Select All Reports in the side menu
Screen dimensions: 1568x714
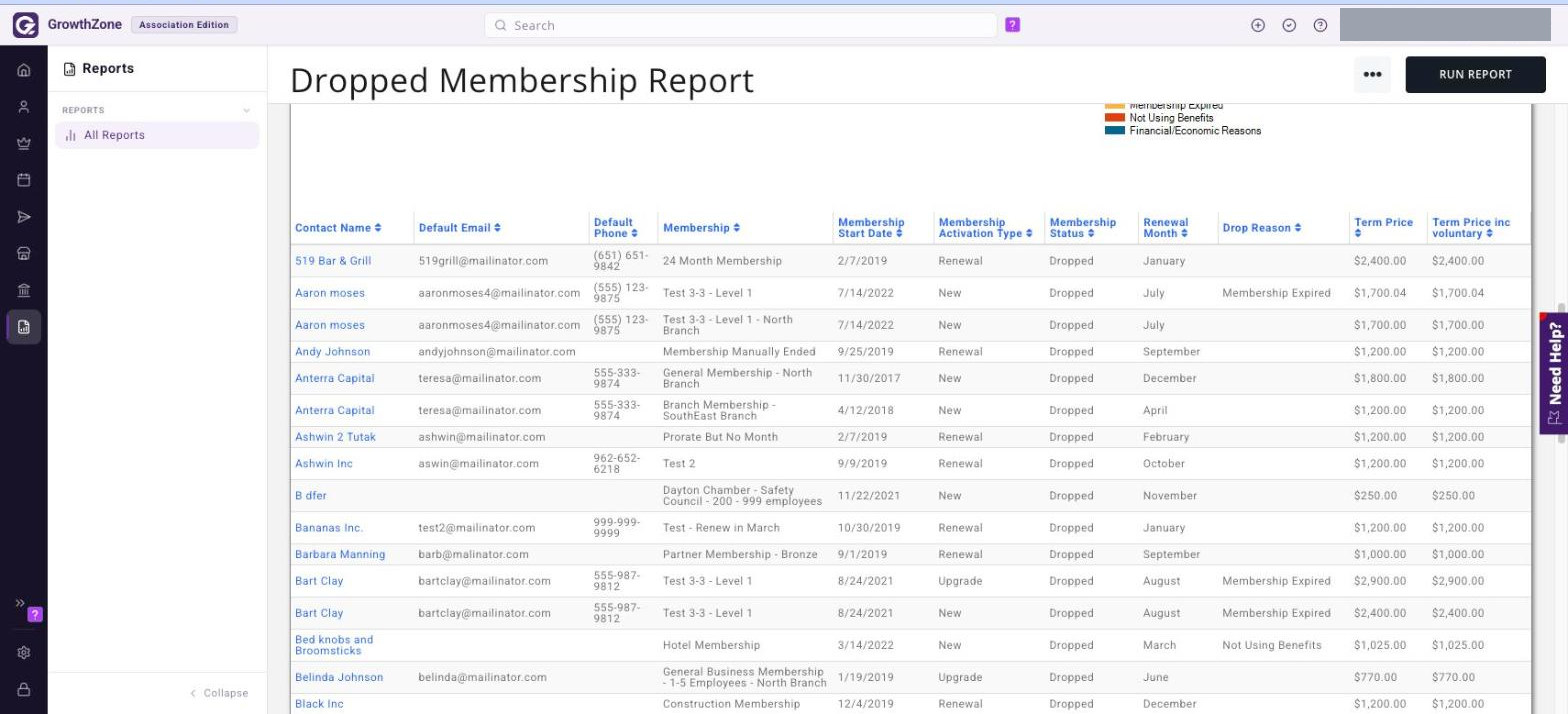click(157, 135)
